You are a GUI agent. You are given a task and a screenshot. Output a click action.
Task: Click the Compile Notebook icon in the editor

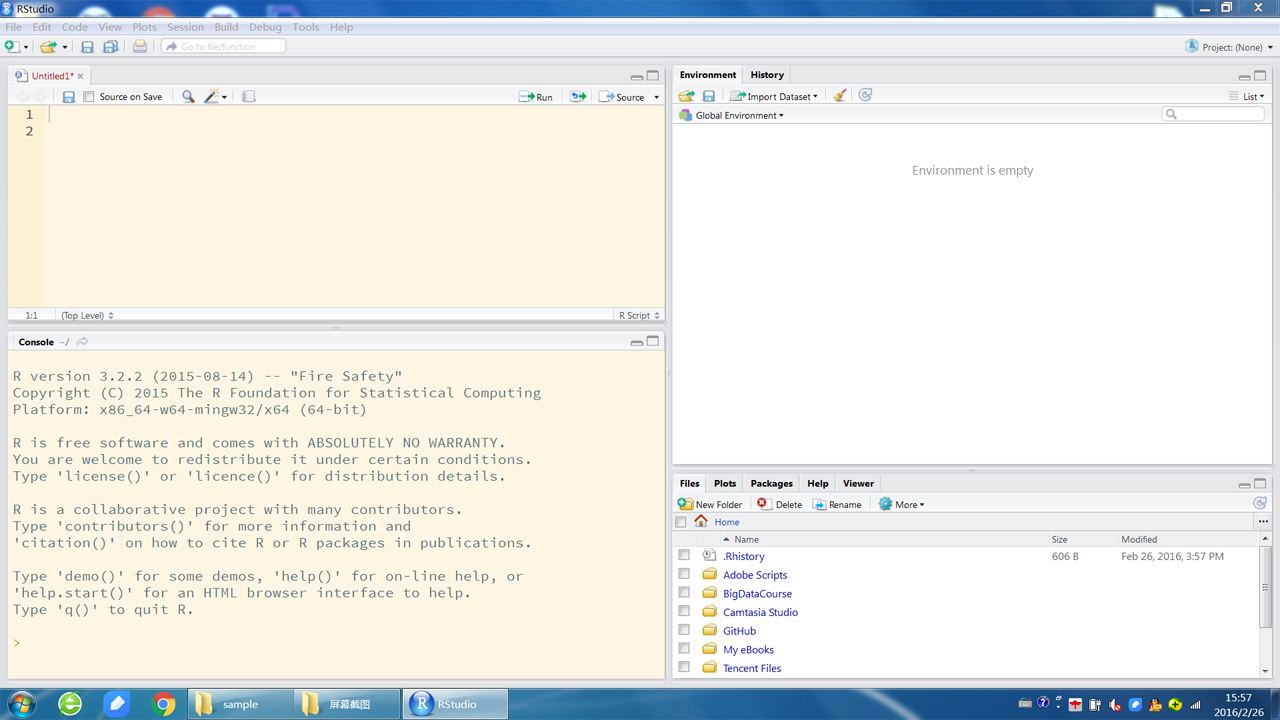(x=248, y=97)
